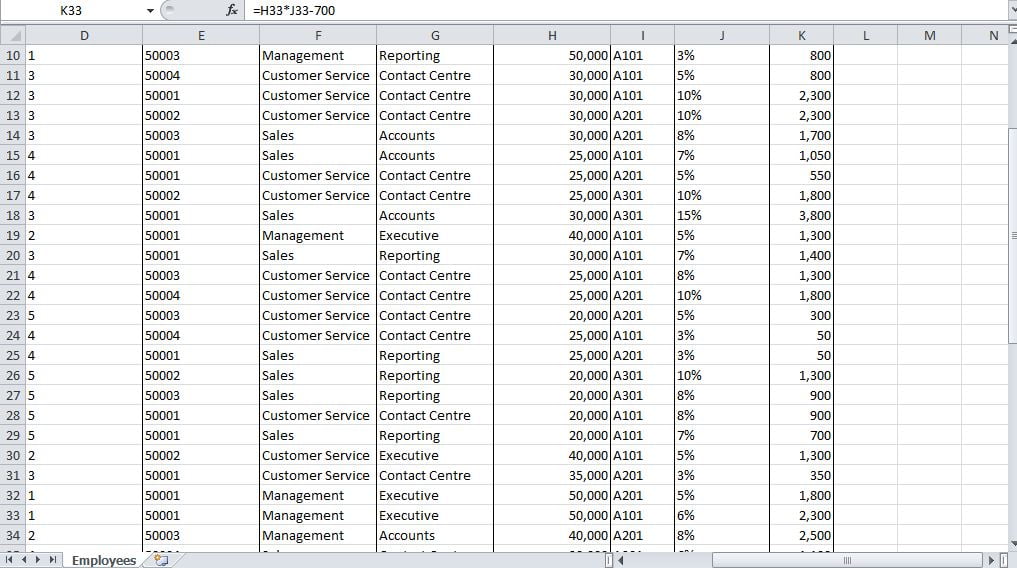This screenshot has height=568, width=1017.
Task: Open the Name Box dropdown arrow
Action: (150, 10)
